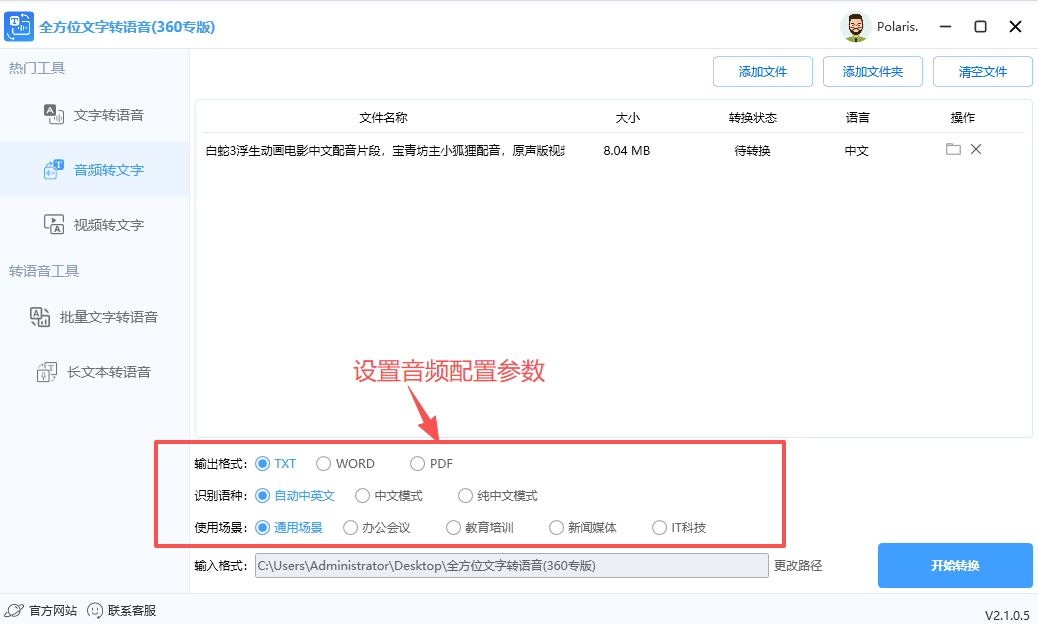The width and height of the screenshot is (1038, 624).
Task: Remove the 白蛇3 file with X icon
Action: [x=975, y=148]
